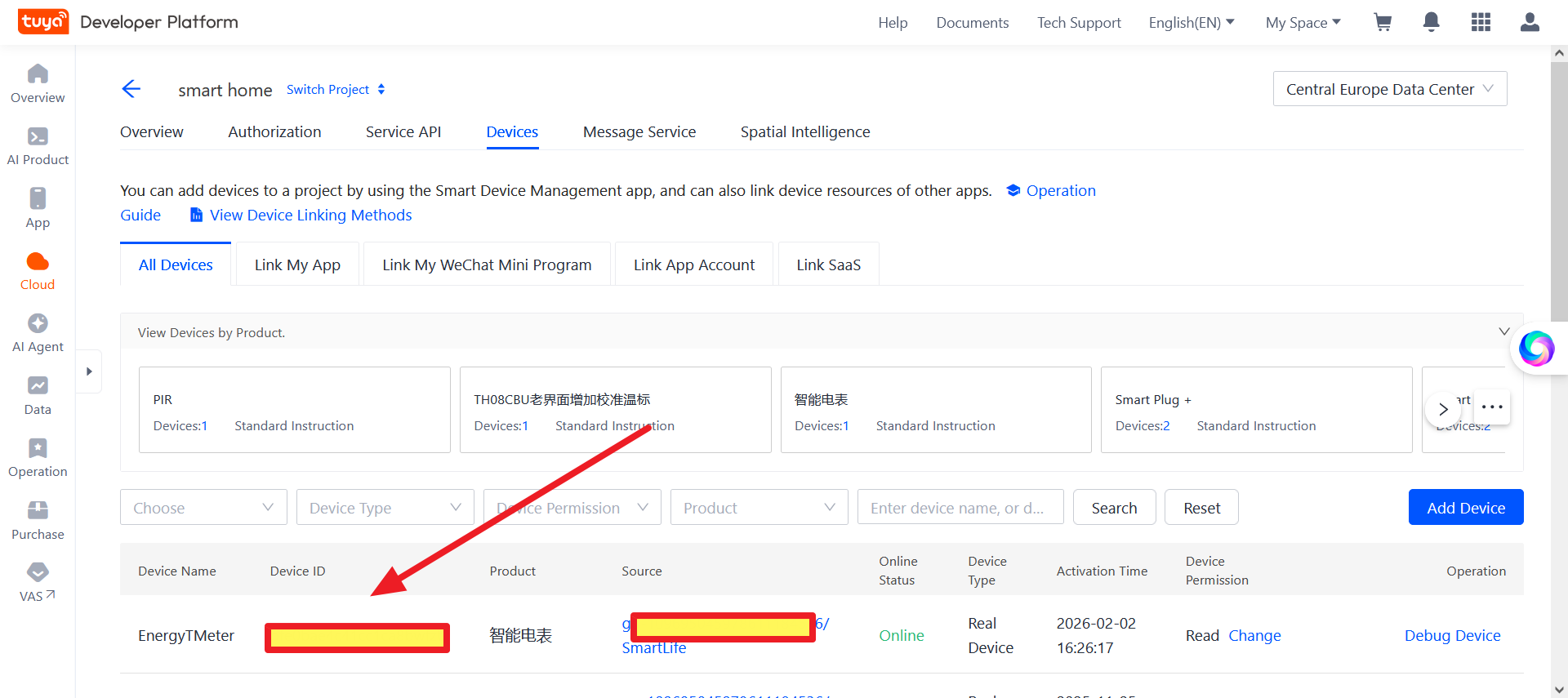Switch to Link My App tab
The height and width of the screenshot is (698, 1568).
click(x=297, y=265)
